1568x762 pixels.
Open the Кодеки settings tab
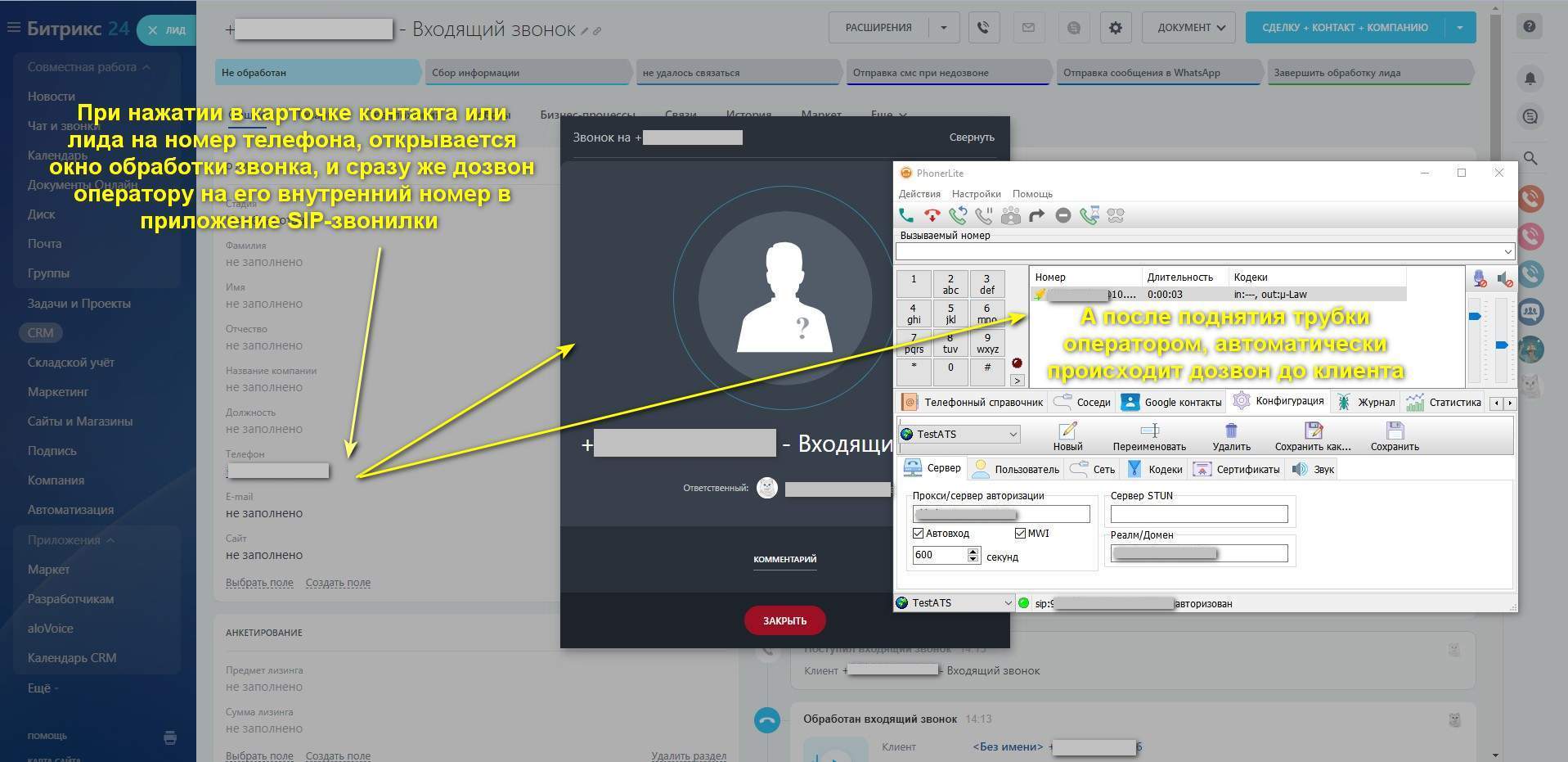[1155, 469]
